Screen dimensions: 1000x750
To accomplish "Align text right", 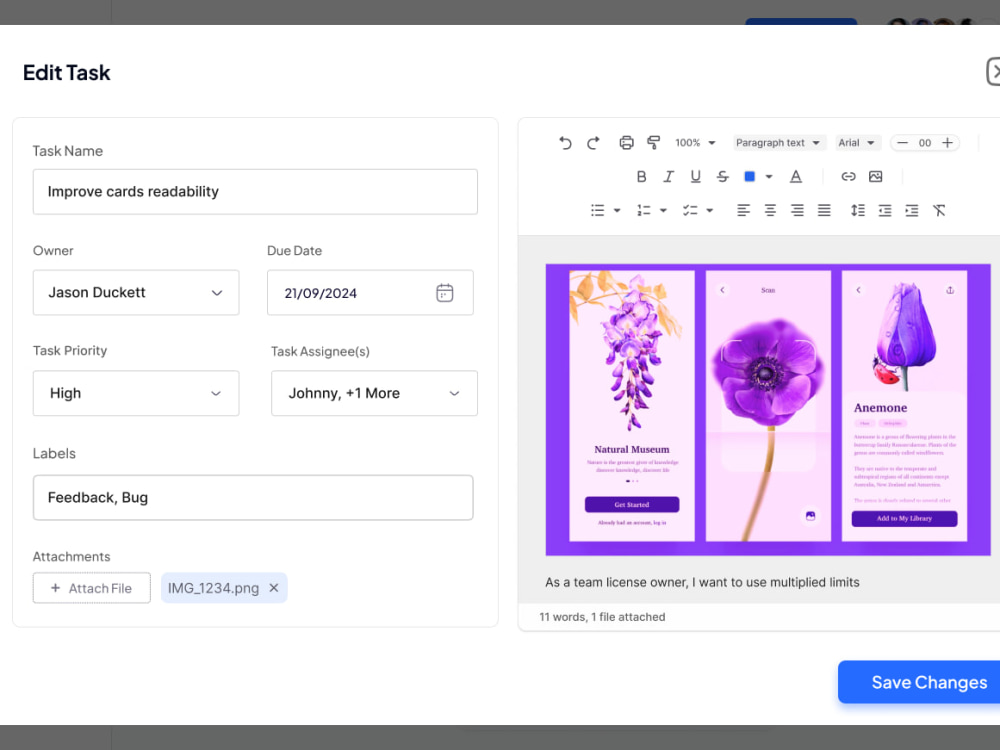I will pos(797,210).
